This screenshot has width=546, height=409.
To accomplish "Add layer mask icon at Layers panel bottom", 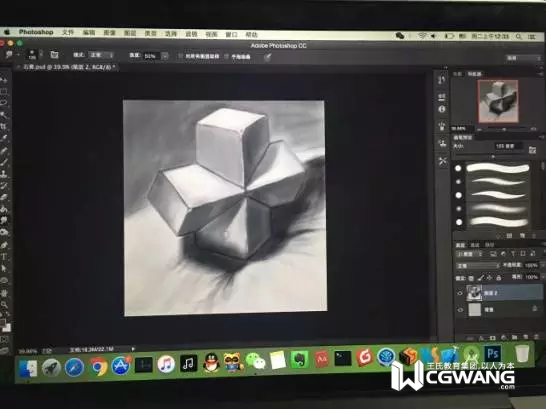I will coord(492,338).
